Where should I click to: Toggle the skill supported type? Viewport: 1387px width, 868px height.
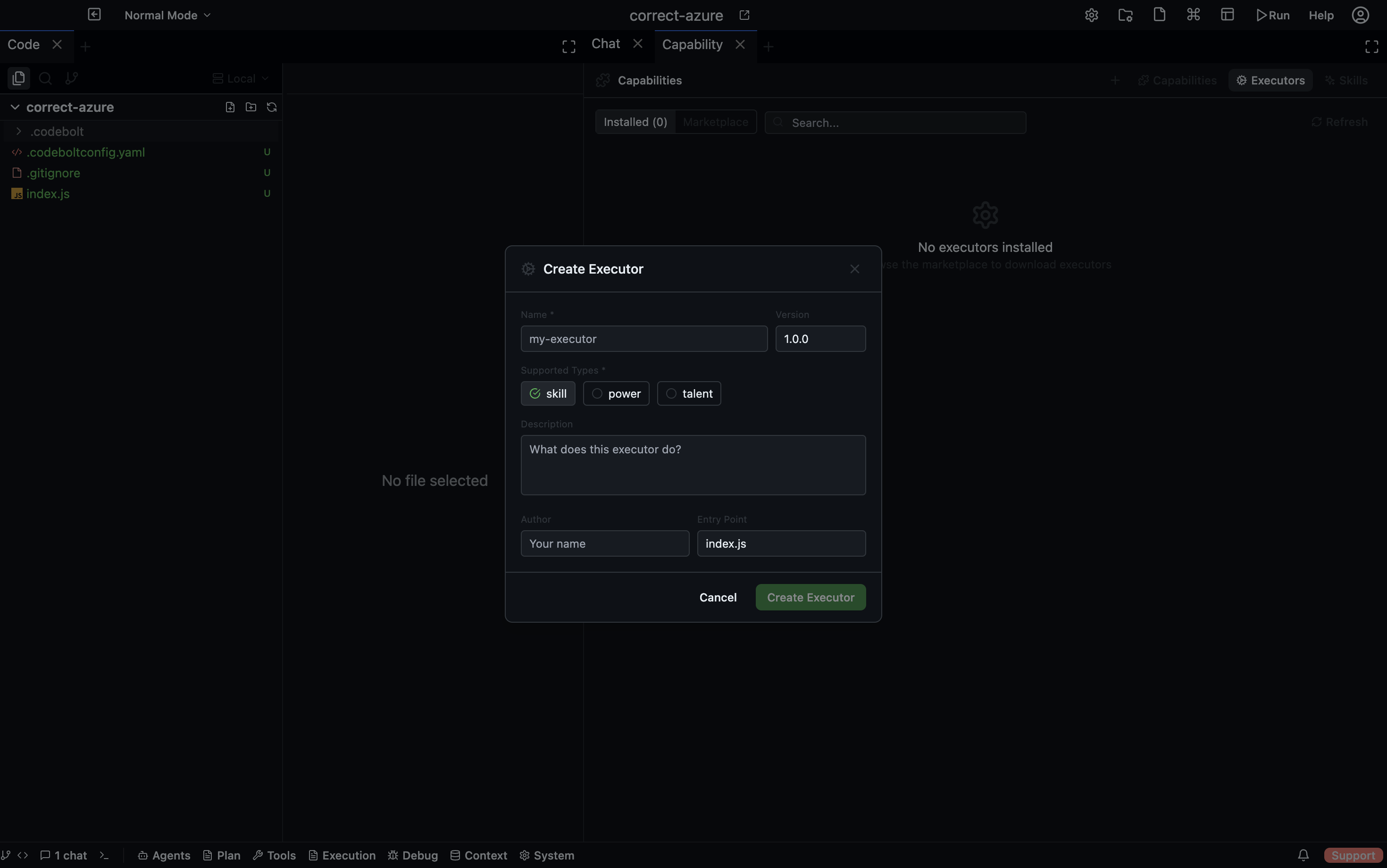[x=548, y=394]
